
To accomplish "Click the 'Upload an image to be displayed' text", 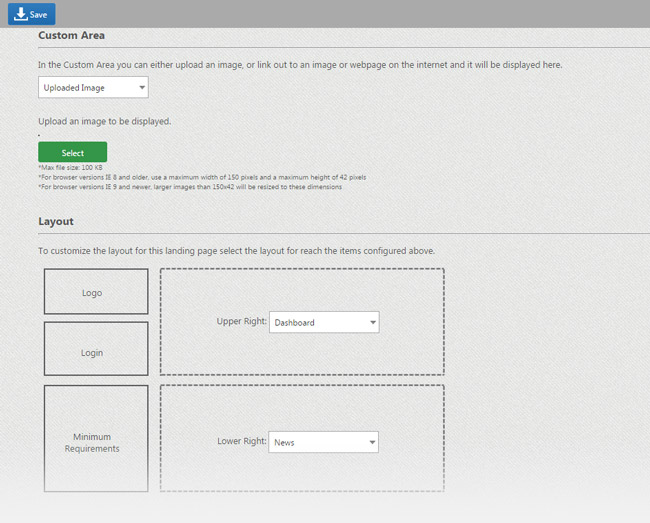I will (x=104, y=121).
